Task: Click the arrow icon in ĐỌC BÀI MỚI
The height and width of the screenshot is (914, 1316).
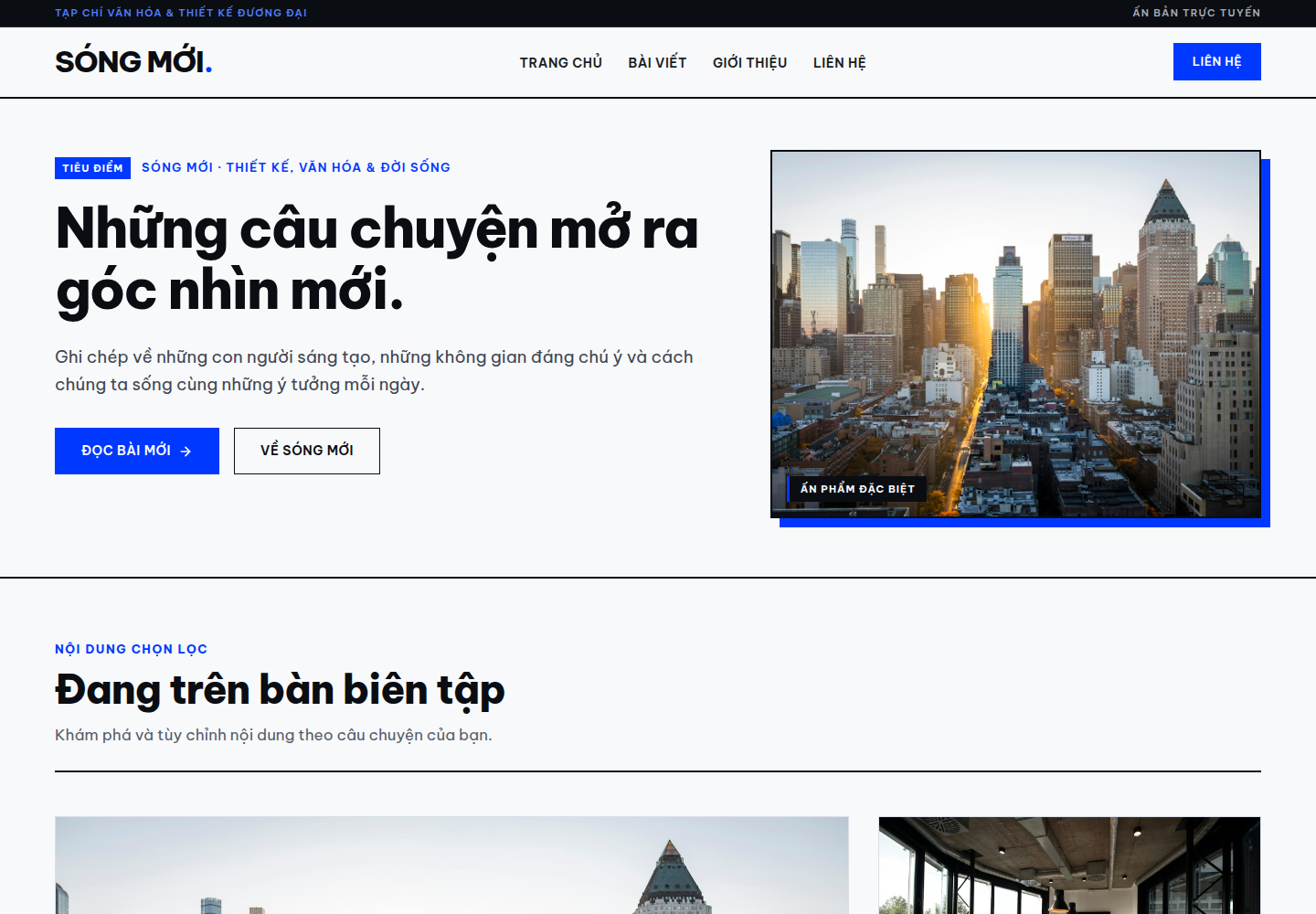Action: (186, 451)
